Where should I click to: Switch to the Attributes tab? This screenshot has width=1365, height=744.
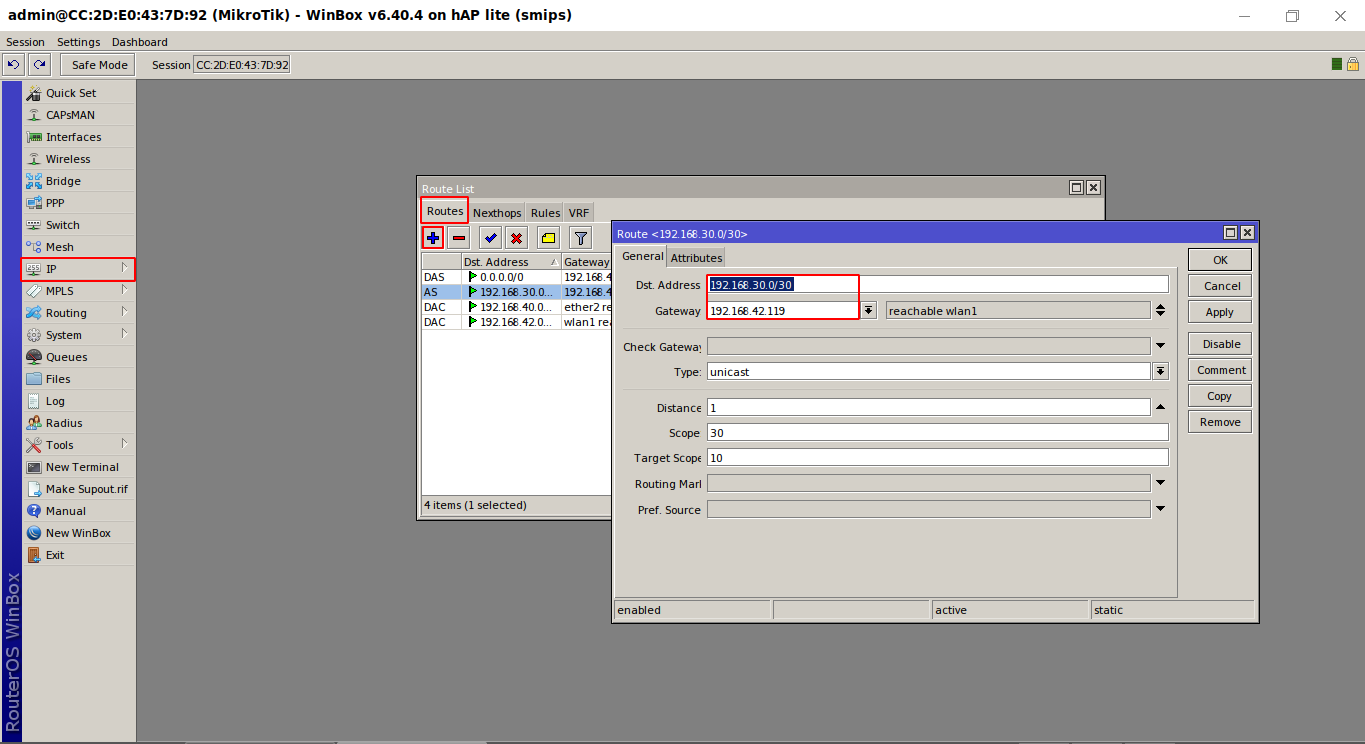(x=696, y=257)
